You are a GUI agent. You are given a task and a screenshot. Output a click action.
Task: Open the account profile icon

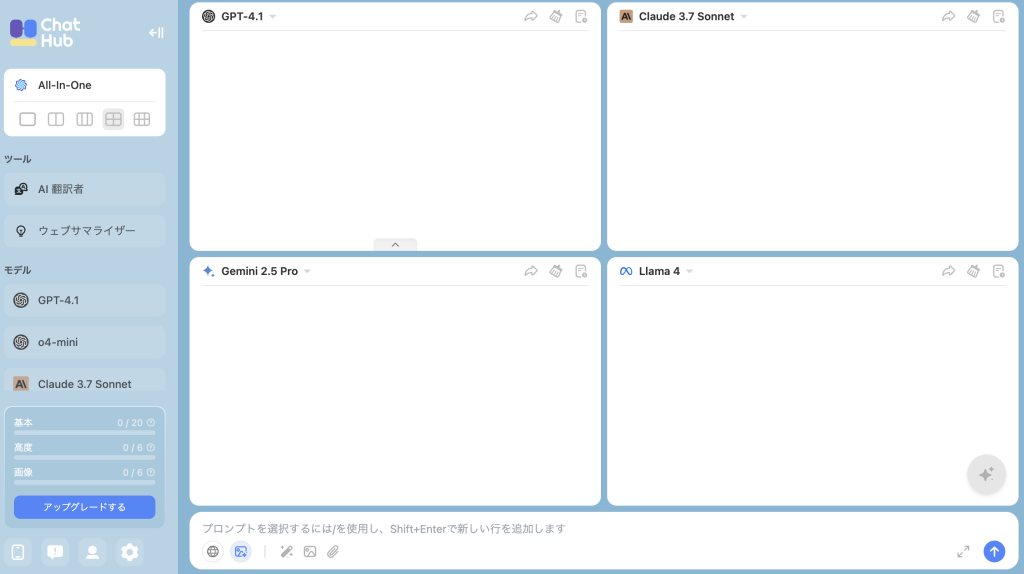coord(92,552)
